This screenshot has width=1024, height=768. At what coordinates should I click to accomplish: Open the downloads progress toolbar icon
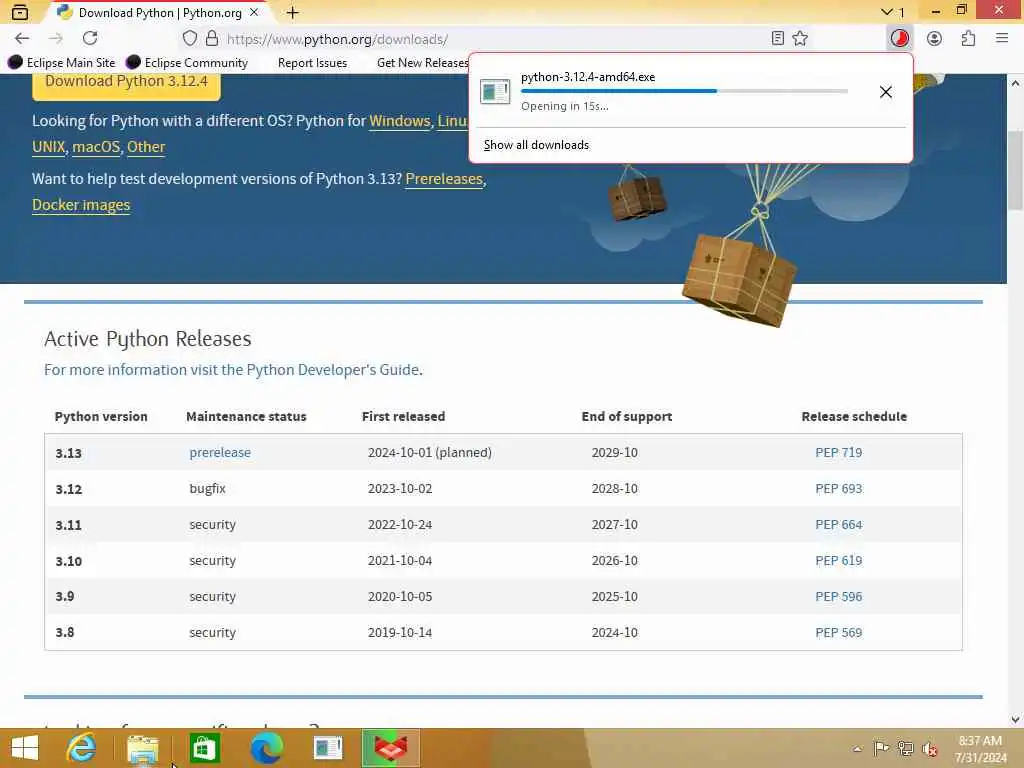(899, 39)
